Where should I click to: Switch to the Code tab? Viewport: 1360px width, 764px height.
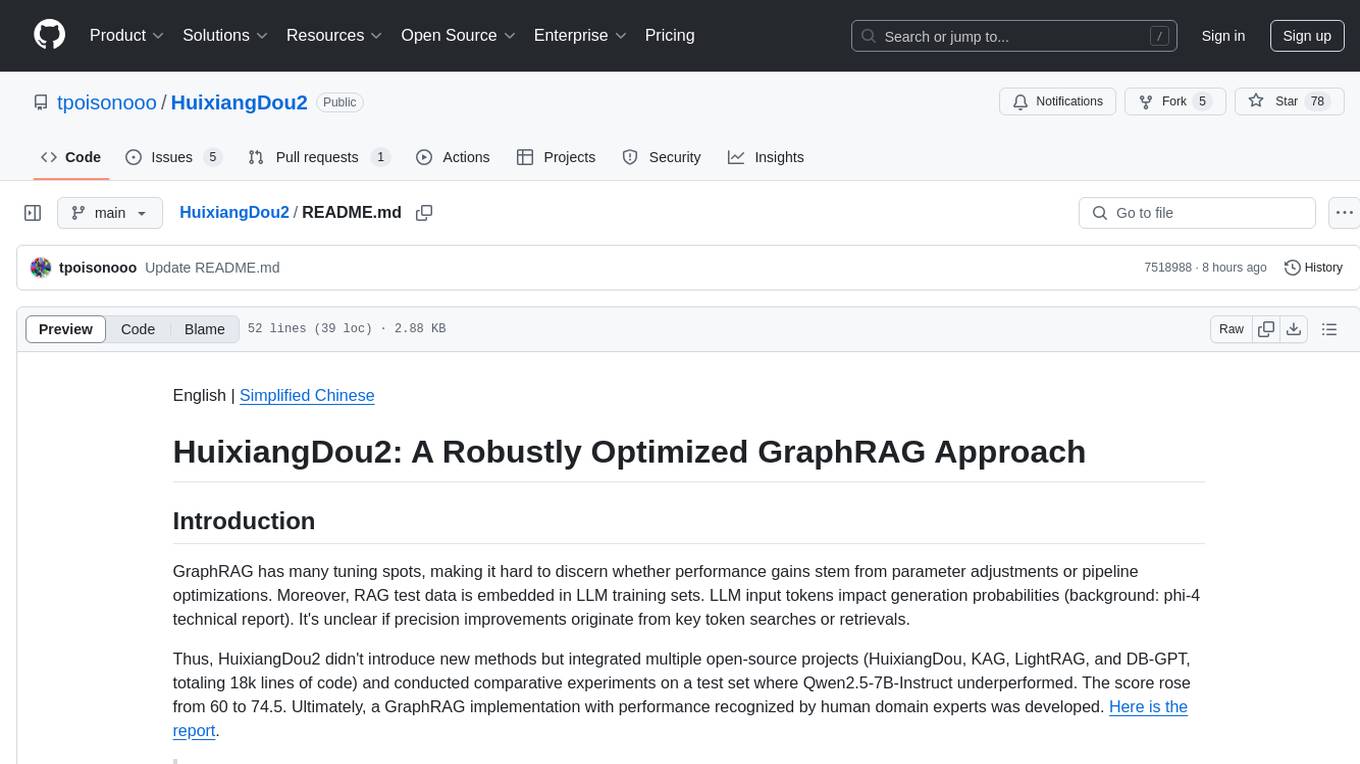[71, 157]
